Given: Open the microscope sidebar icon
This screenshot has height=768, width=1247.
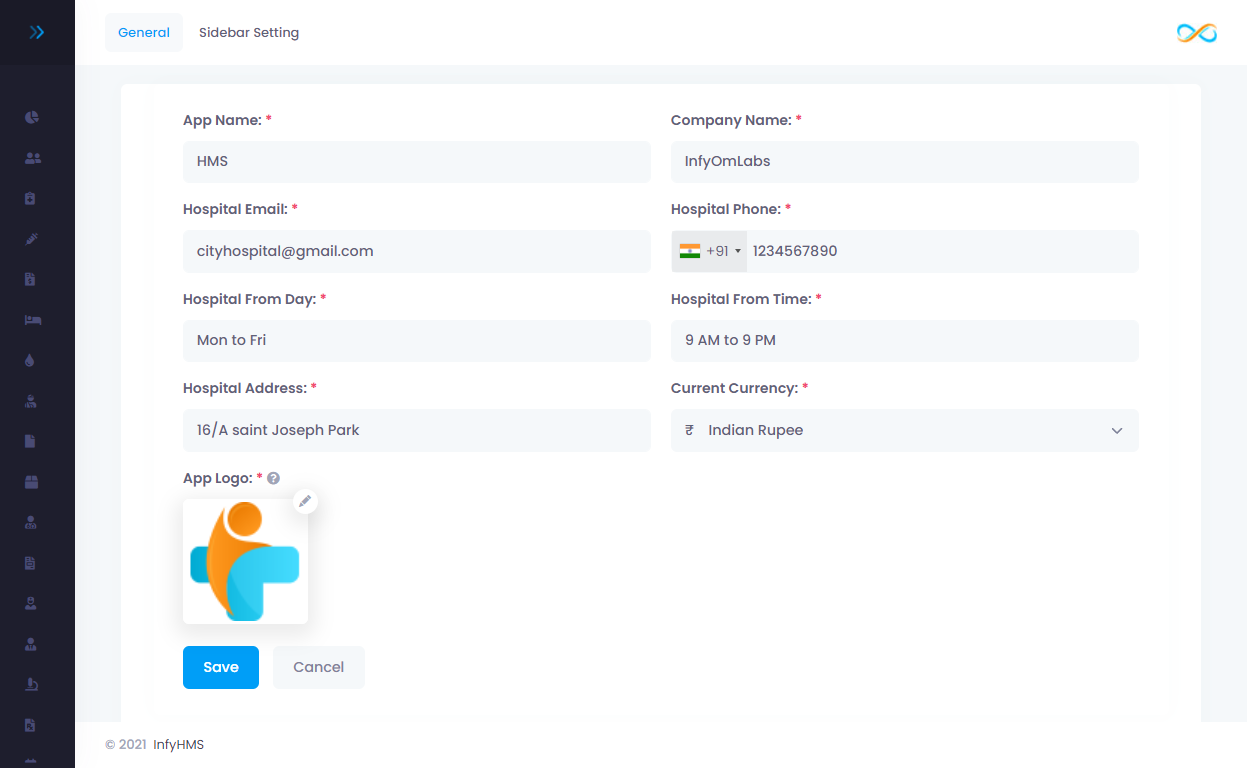Looking at the screenshot, I should click(32, 685).
